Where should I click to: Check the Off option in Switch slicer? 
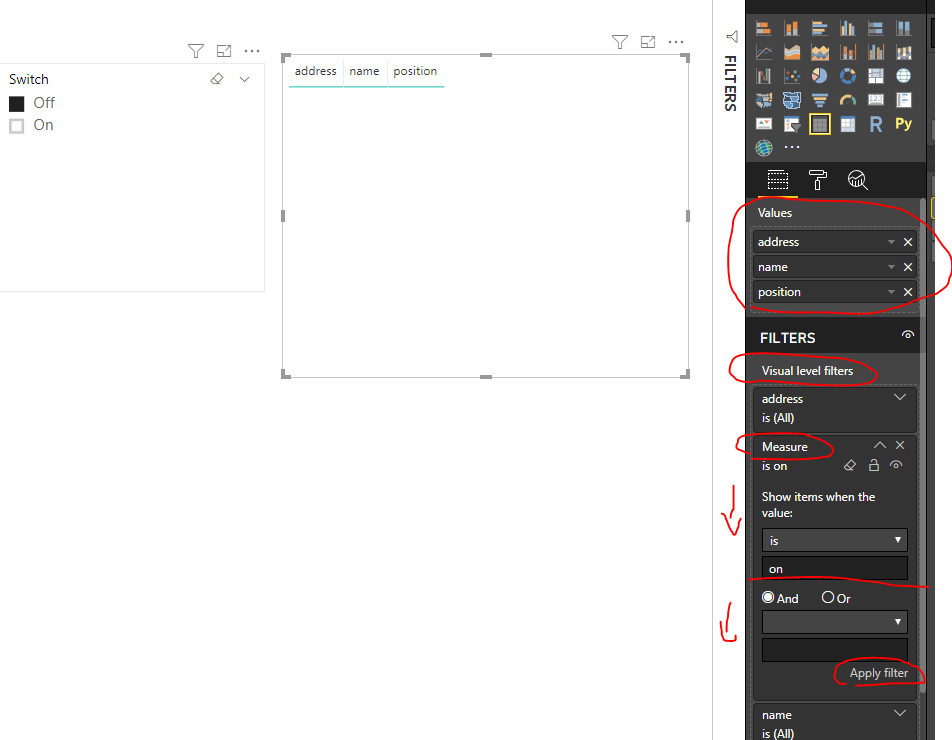[x=16, y=104]
